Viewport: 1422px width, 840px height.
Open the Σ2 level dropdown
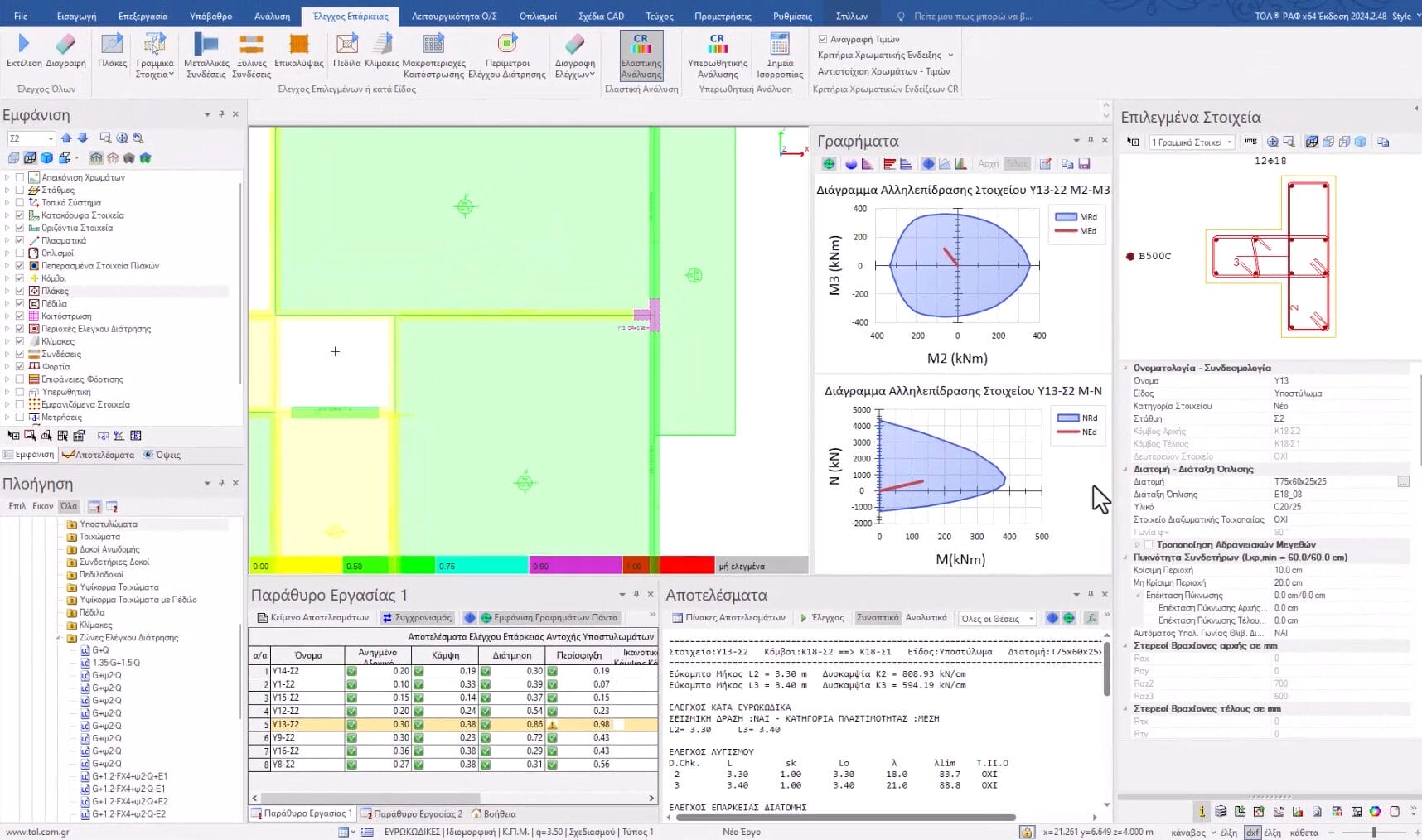51,138
